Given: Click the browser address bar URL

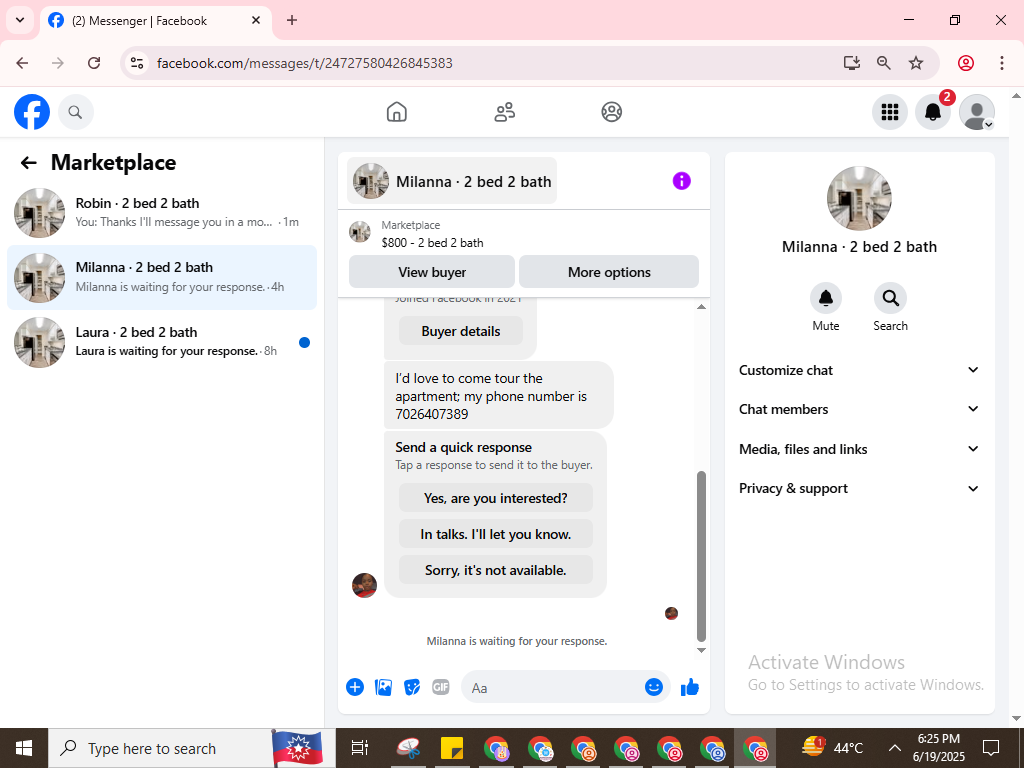Looking at the screenshot, I should pos(304,63).
